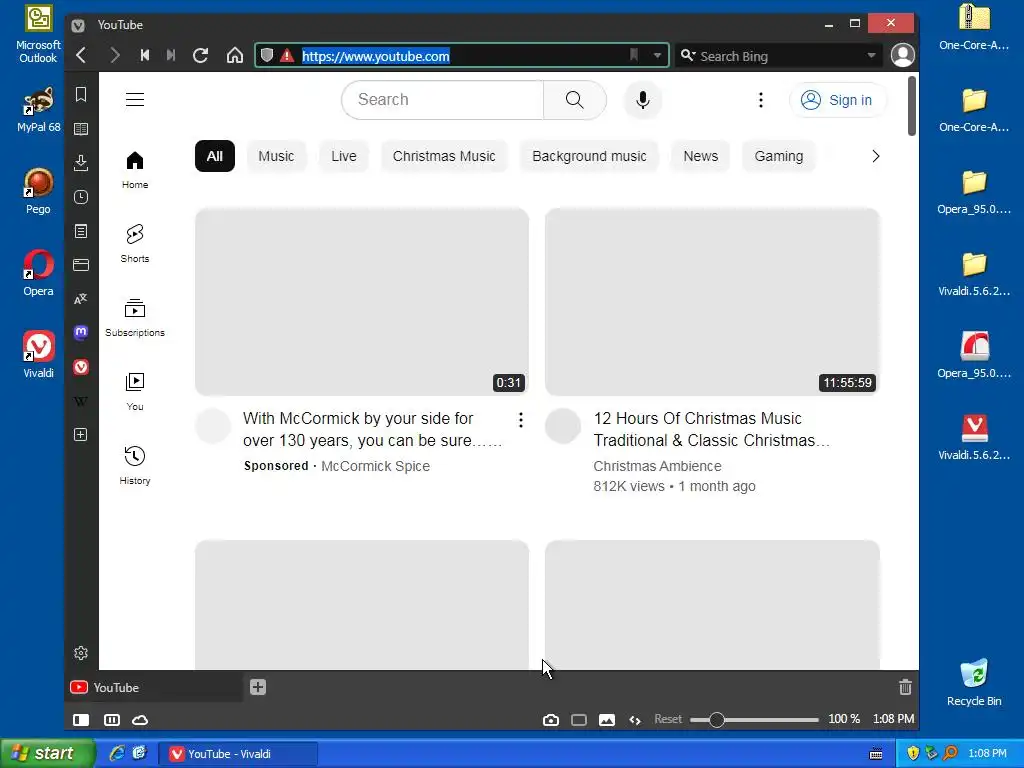This screenshot has width=1024, height=768.
Task: Click the rewind history button
Action: tap(145, 56)
